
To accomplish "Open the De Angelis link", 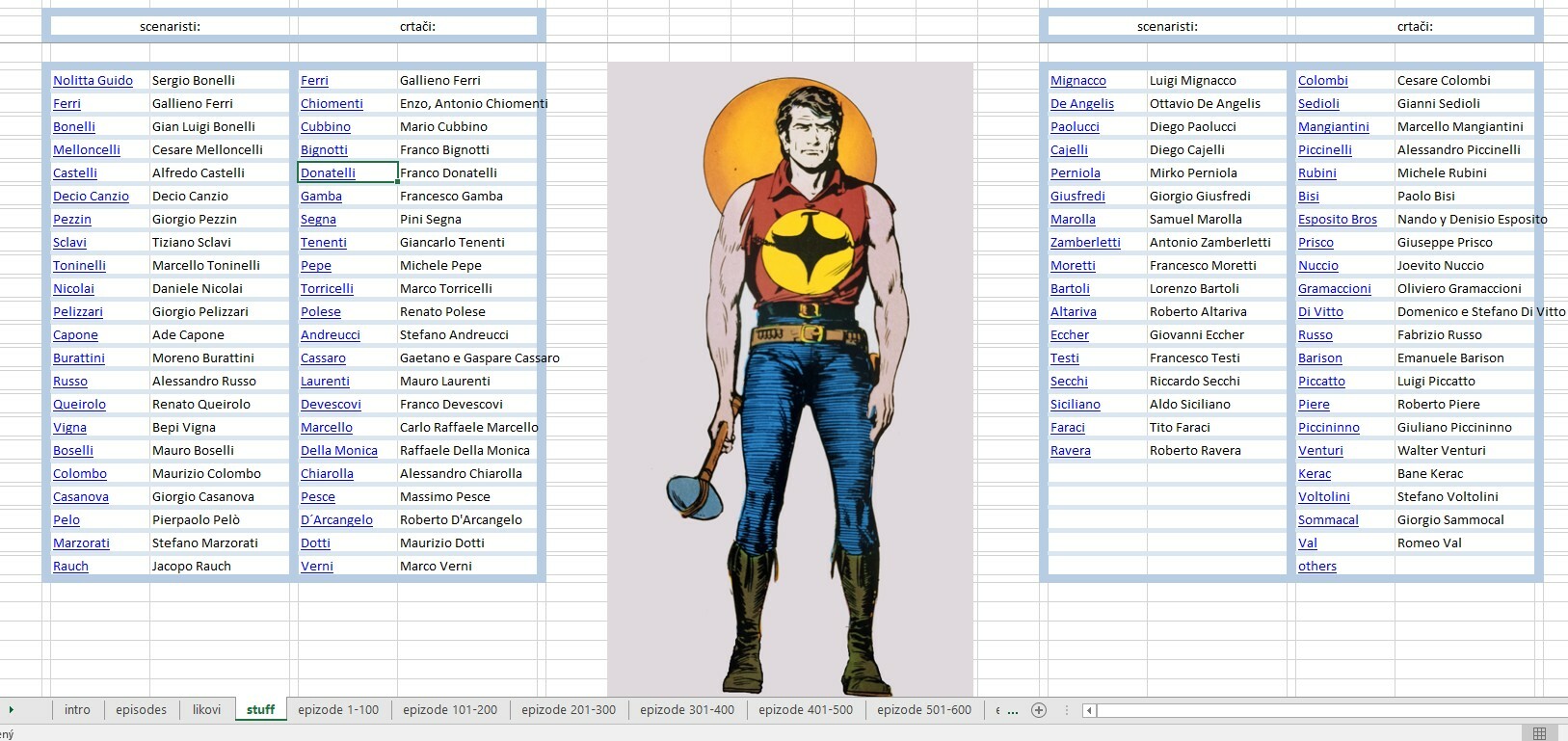I will pyautogui.click(x=1082, y=104).
